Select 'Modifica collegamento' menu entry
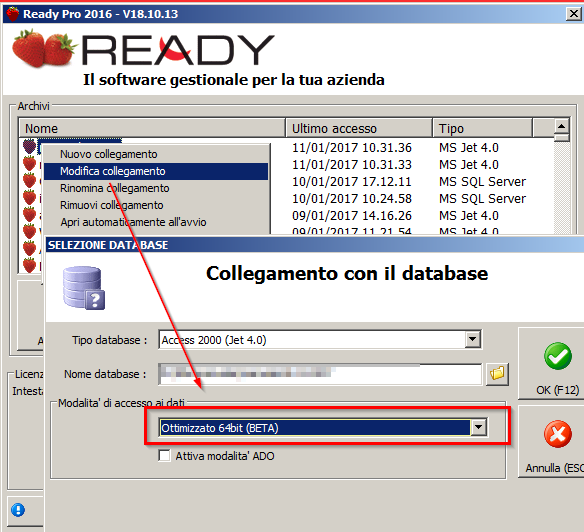584x532 pixels. (x=156, y=171)
